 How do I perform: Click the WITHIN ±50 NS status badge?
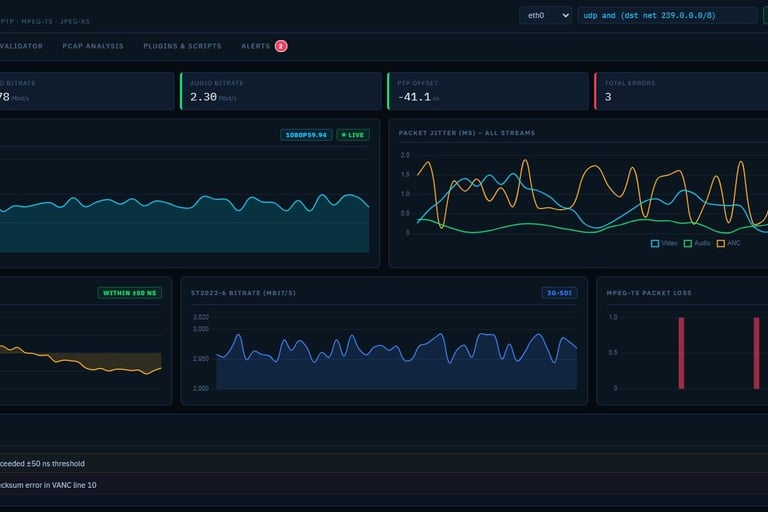pos(129,293)
